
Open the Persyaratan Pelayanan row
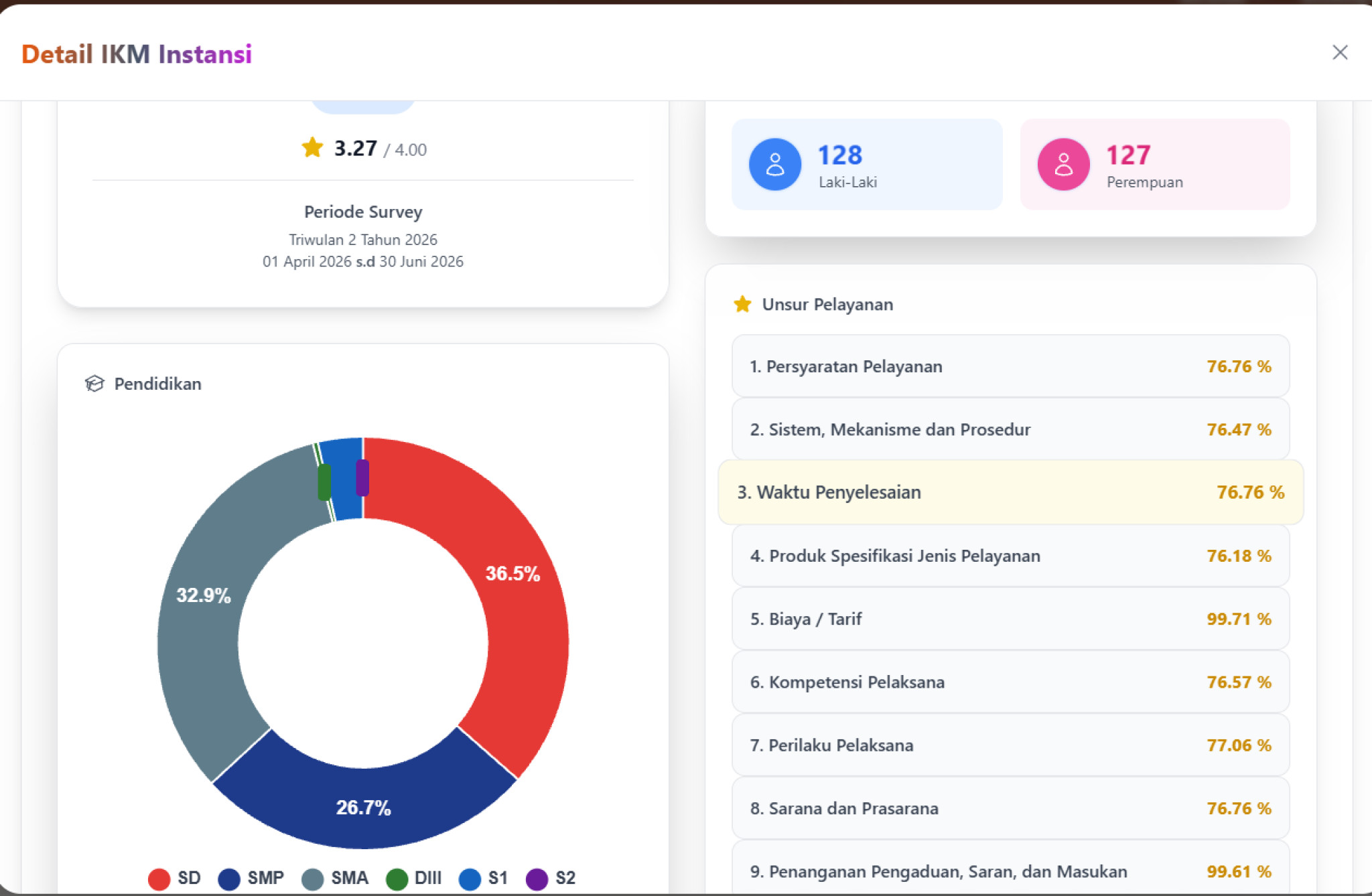[x=1010, y=366]
